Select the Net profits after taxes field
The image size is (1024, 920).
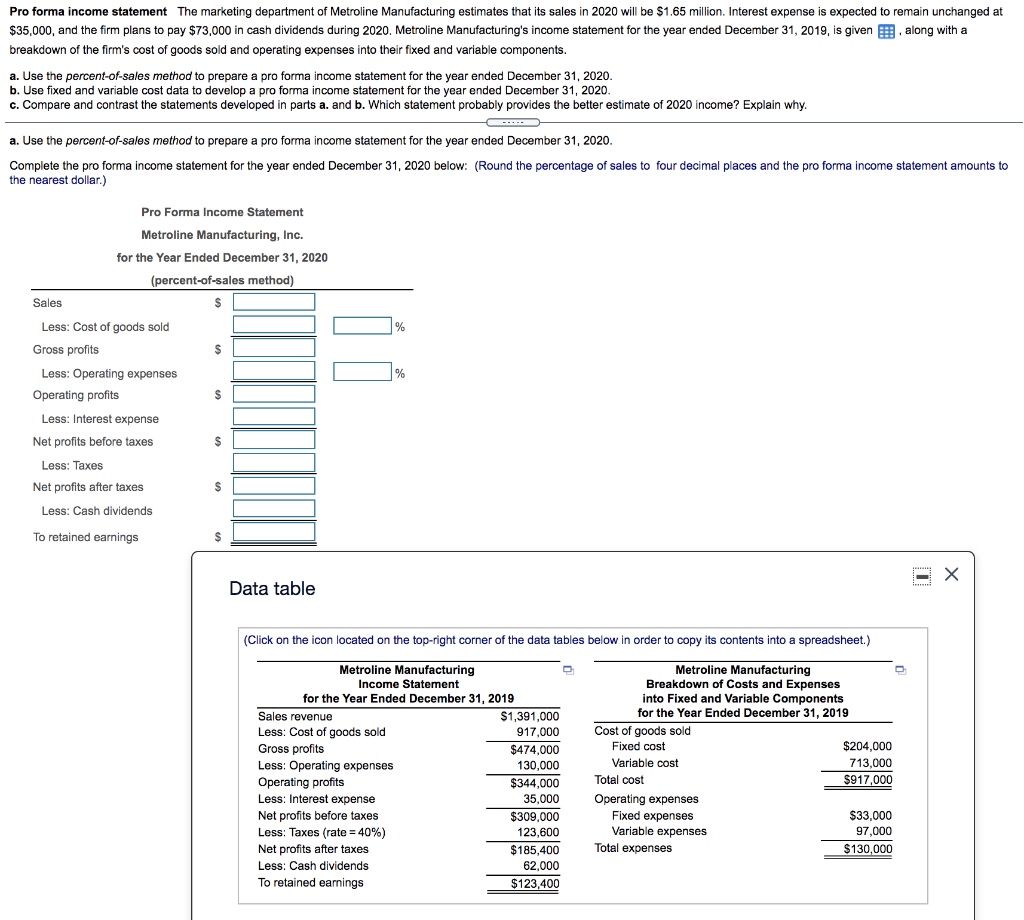click(274, 486)
